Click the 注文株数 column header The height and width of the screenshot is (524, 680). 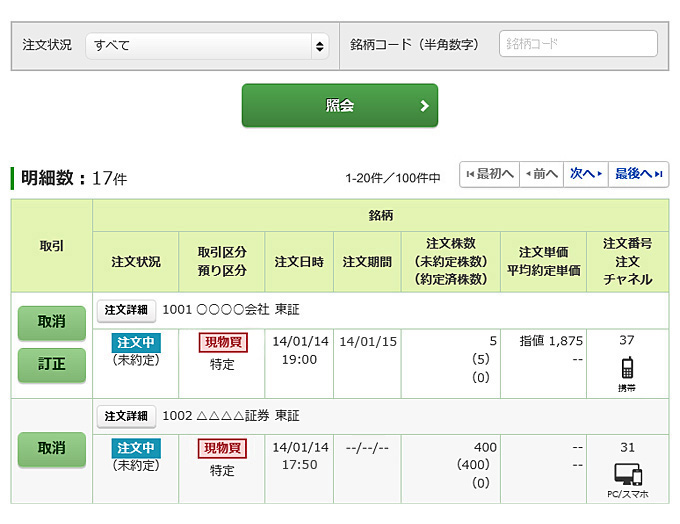(x=451, y=262)
